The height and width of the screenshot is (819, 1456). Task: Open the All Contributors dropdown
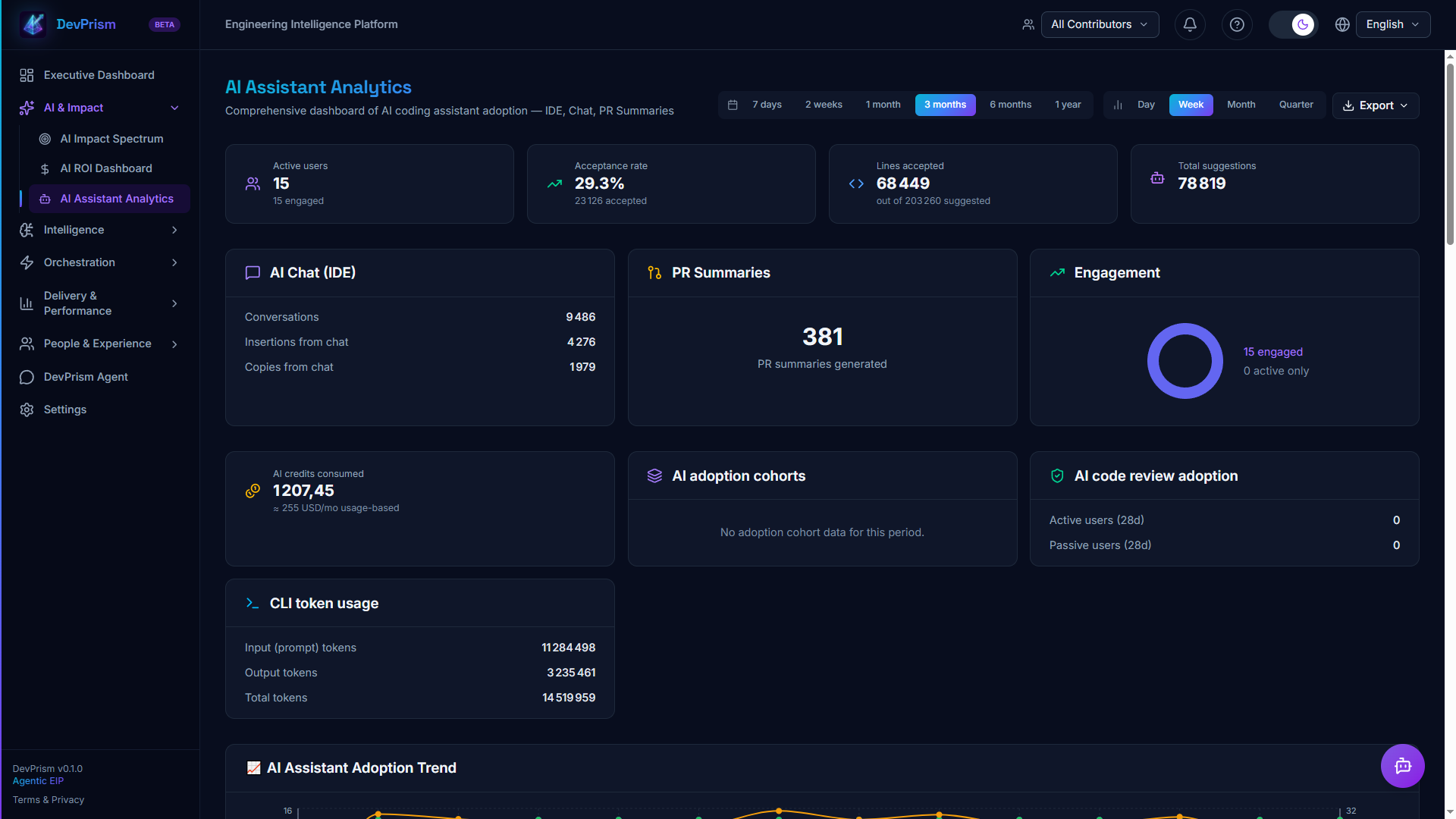pos(1100,24)
